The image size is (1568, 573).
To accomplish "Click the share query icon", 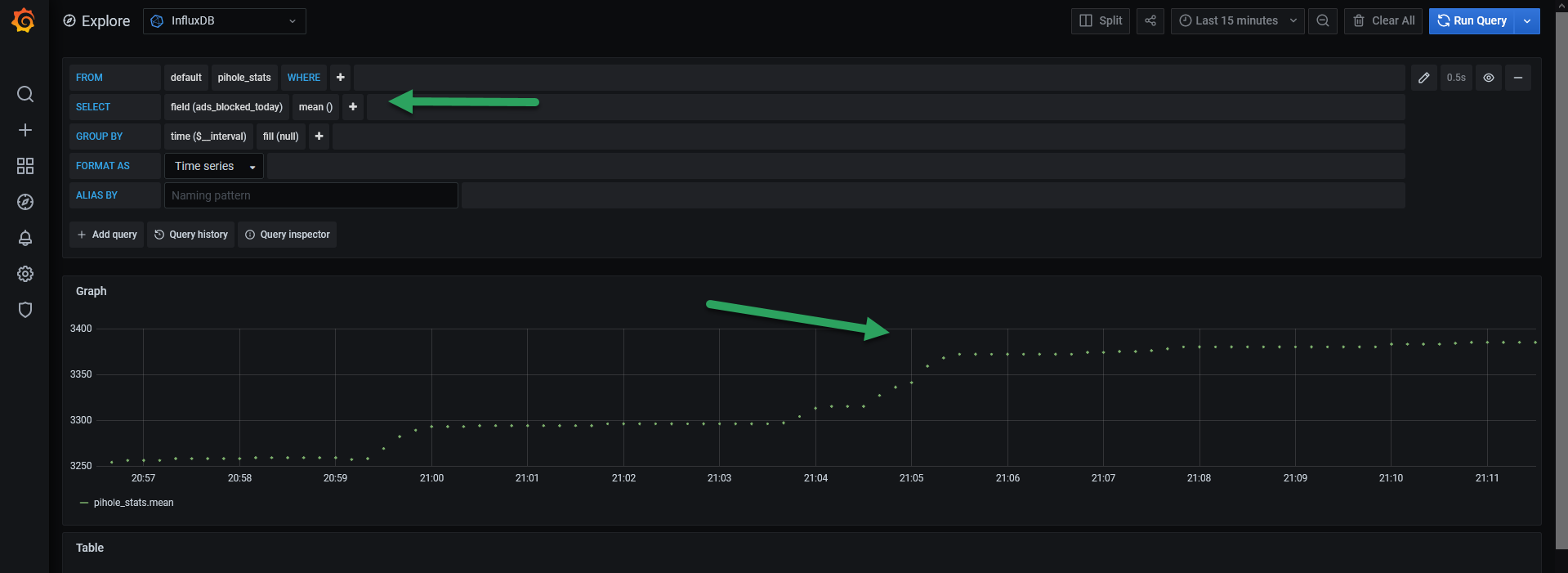I will pyautogui.click(x=1150, y=21).
